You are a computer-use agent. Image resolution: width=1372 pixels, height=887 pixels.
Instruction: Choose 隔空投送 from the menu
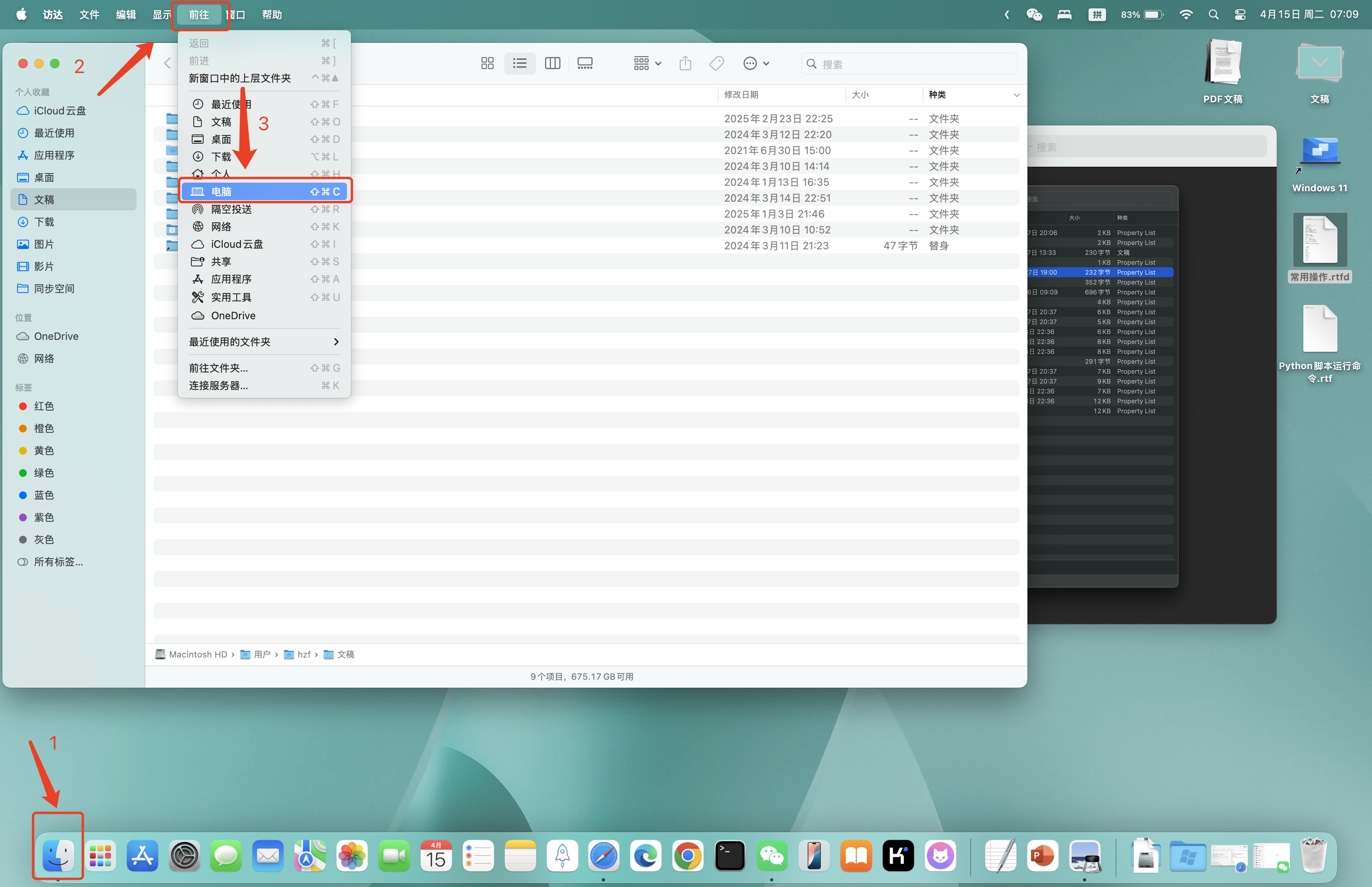[x=231, y=209]
